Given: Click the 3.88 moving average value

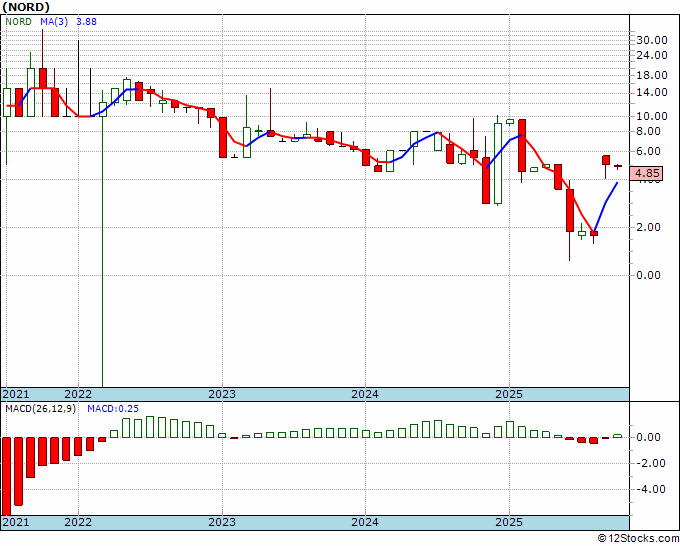Looking at the screenshot, I should [86, 22].
